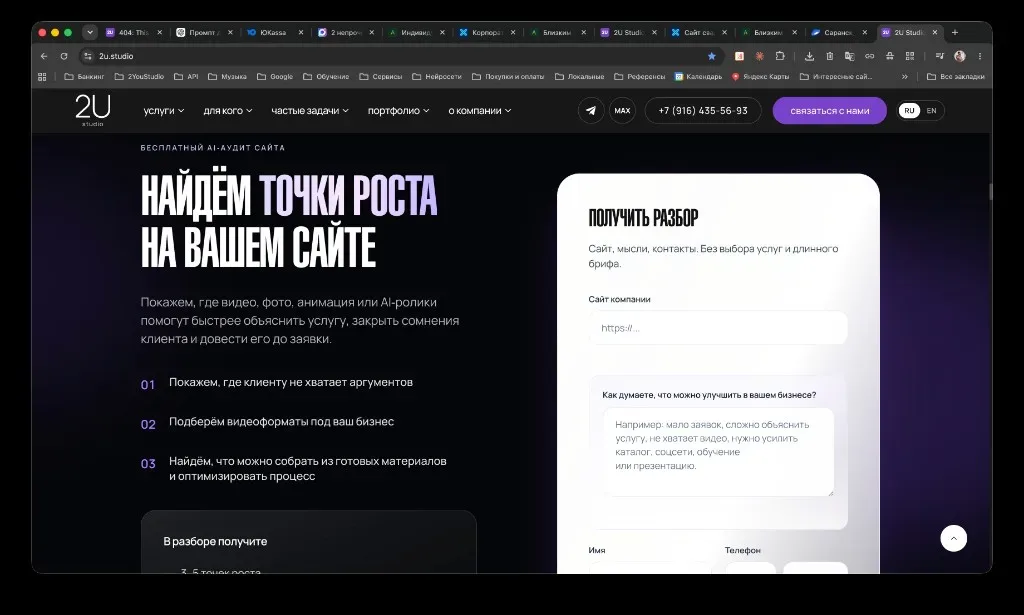
Task: Click the scroll-to-top round arrow button
Action: coord(953,538)
